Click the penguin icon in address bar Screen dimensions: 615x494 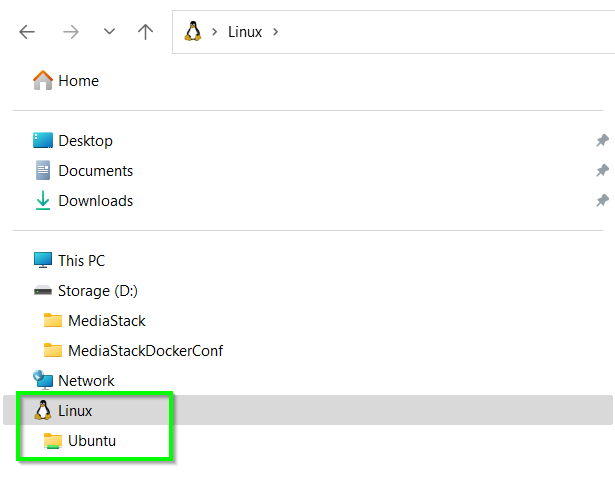point(193,31)
